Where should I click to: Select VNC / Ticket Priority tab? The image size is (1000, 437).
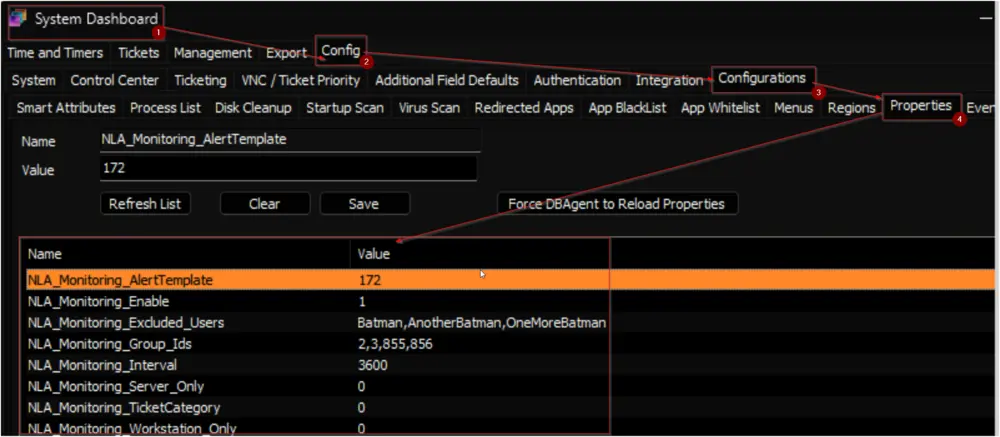pyautogui.click(x=300, y=80)
